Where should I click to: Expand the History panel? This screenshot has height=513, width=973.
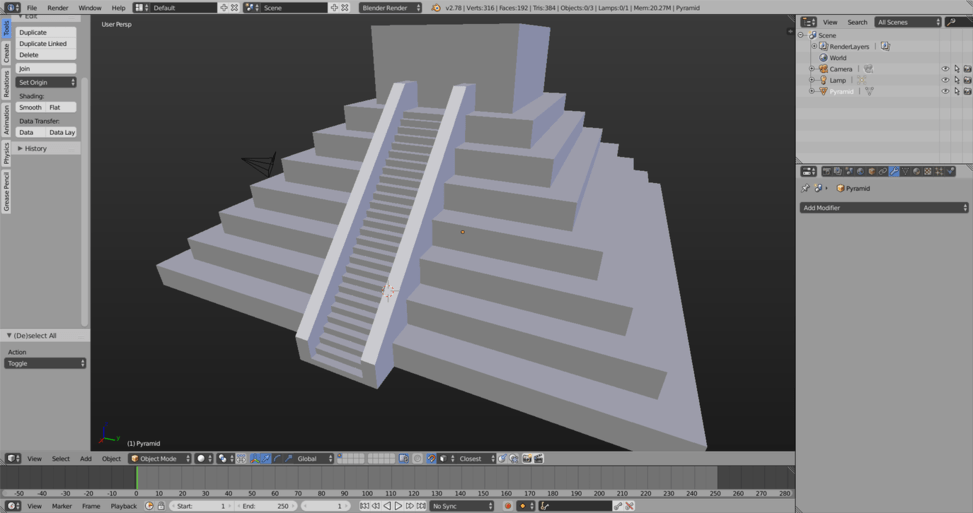click(36, 148)
